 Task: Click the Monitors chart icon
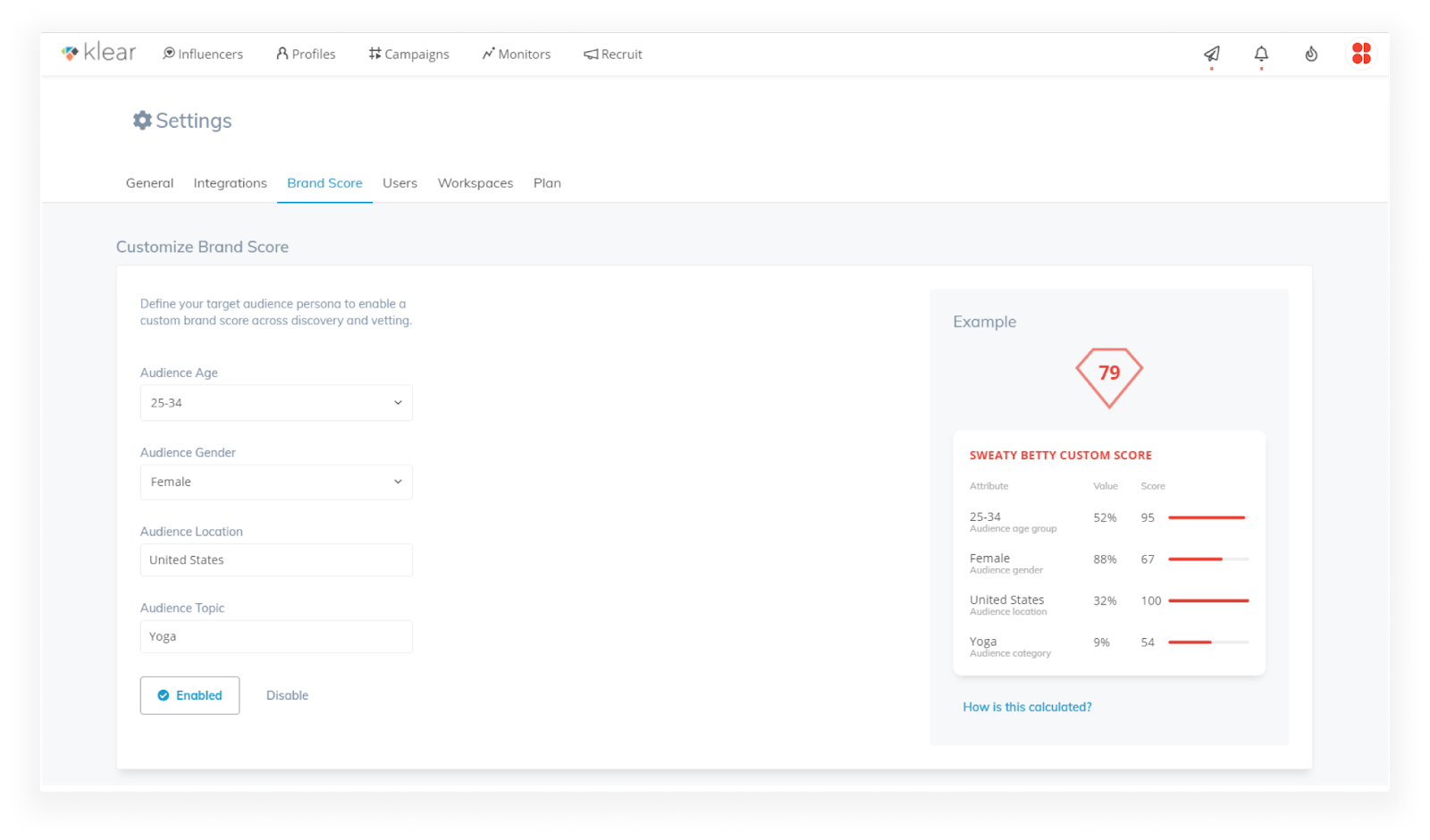click(488, 54)
